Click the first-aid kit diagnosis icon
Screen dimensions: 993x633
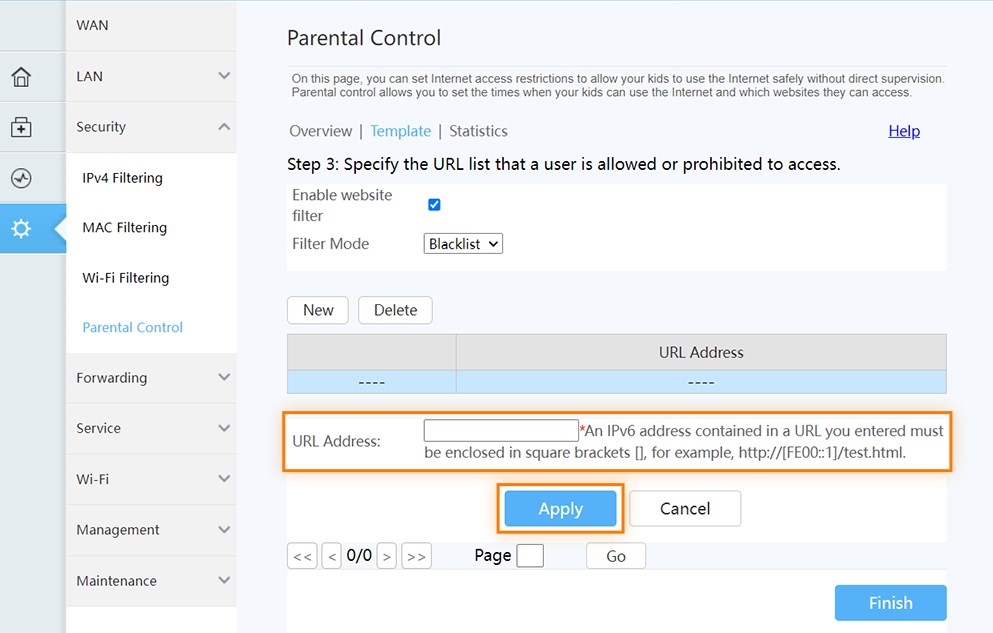[x=21, y=127]
